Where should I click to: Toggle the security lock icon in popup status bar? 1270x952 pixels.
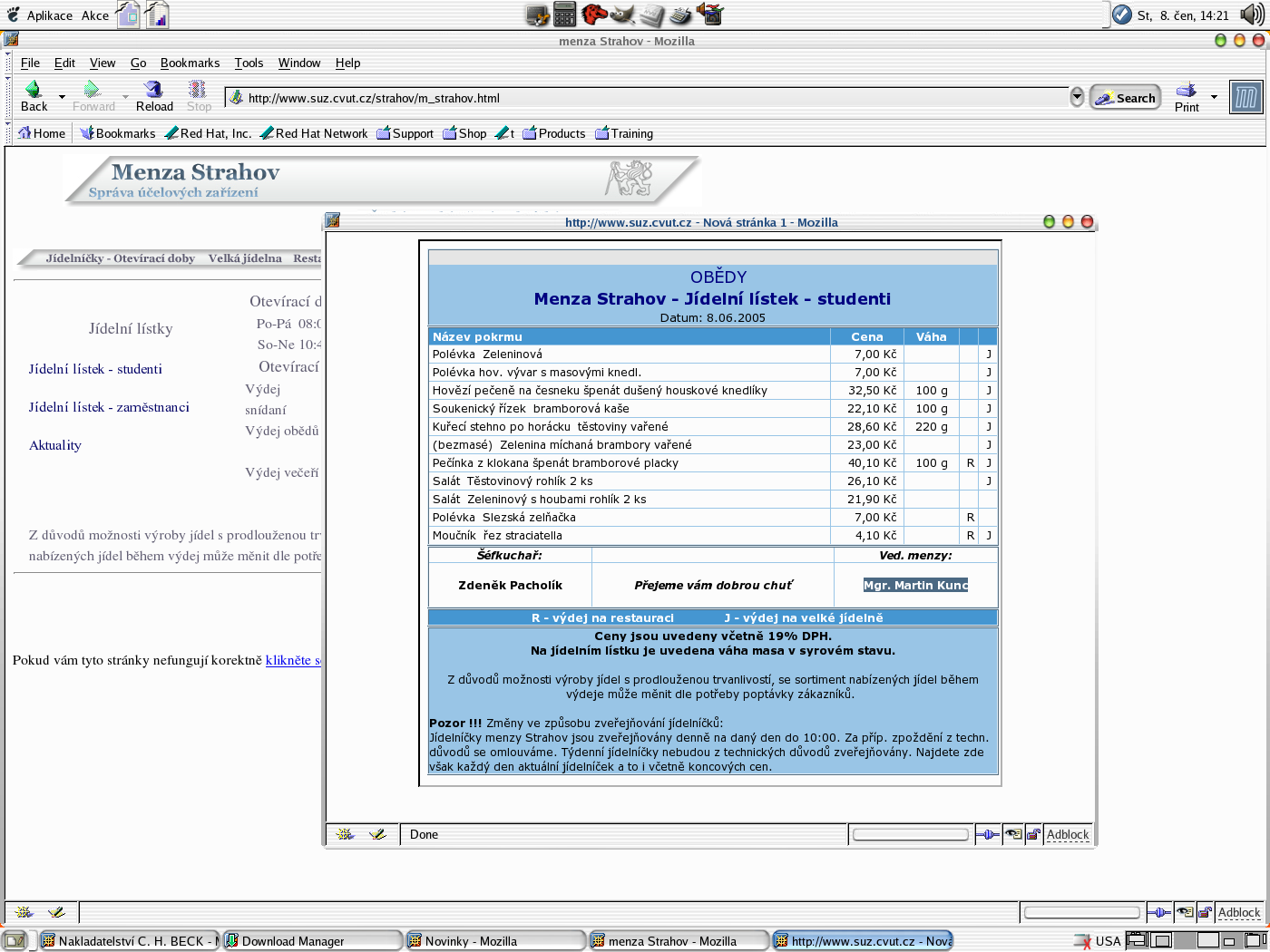pos(1033,834)
